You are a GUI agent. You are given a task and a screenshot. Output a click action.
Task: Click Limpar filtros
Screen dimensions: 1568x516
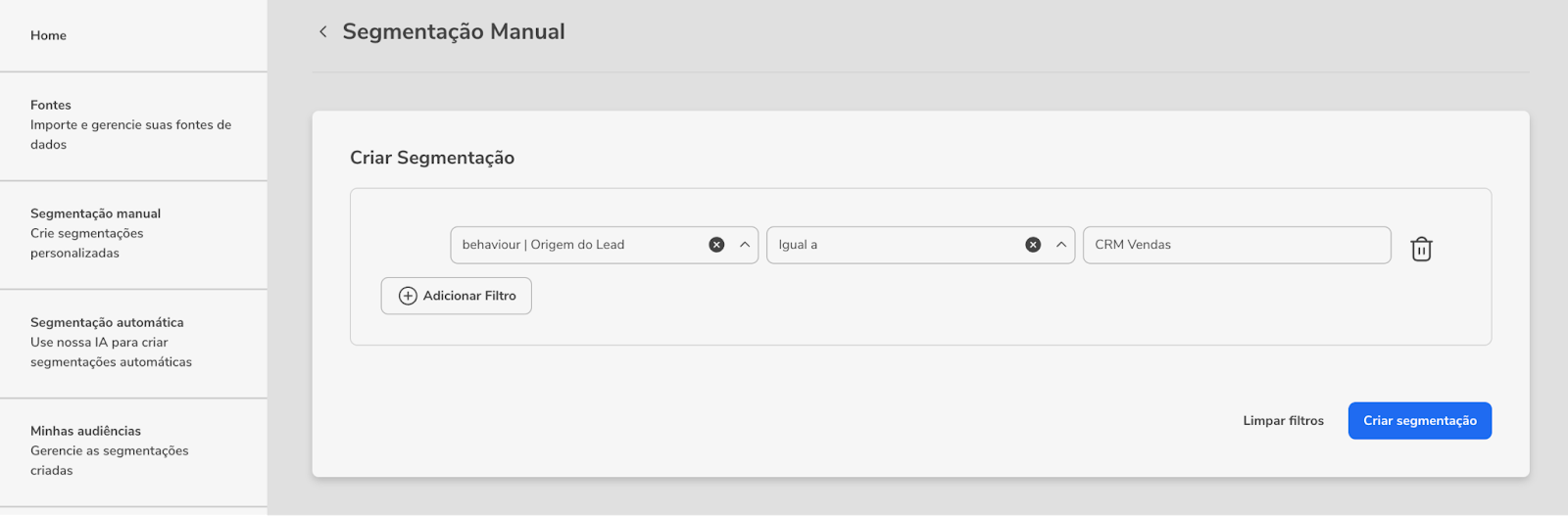(x=1283, y=421)
